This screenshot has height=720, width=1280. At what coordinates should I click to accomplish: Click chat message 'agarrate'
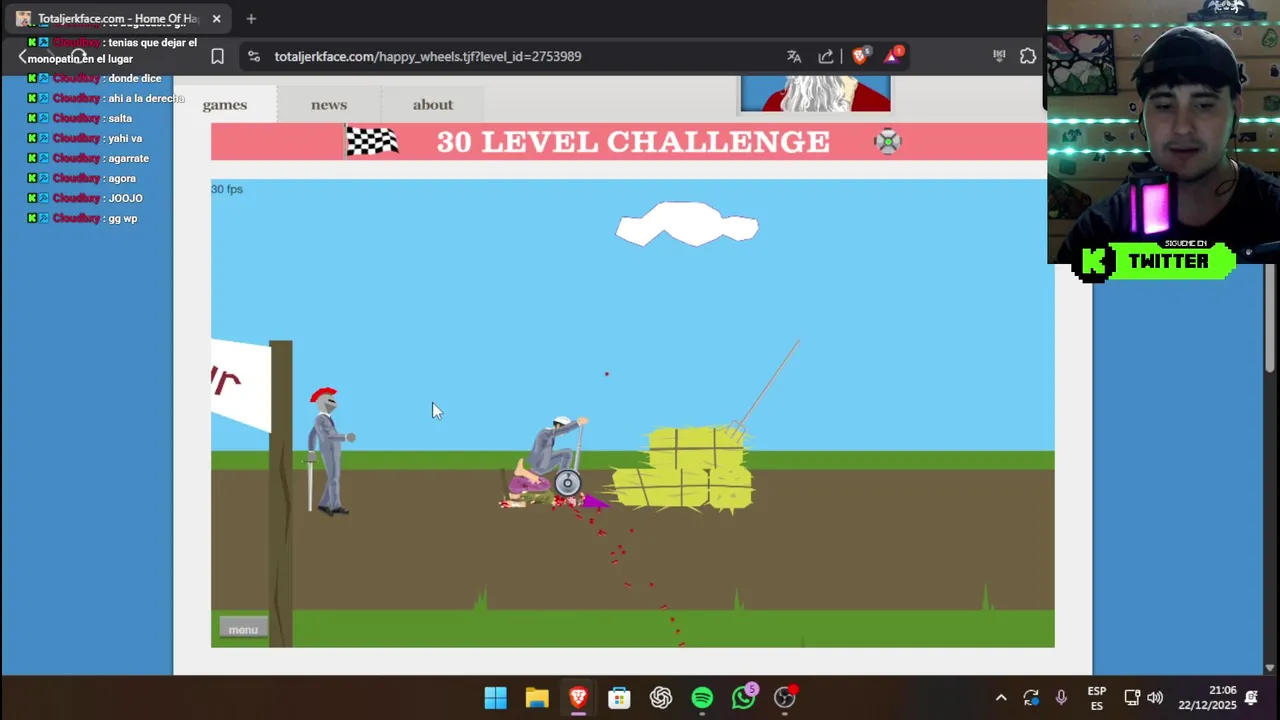click(x=128, y=158)
